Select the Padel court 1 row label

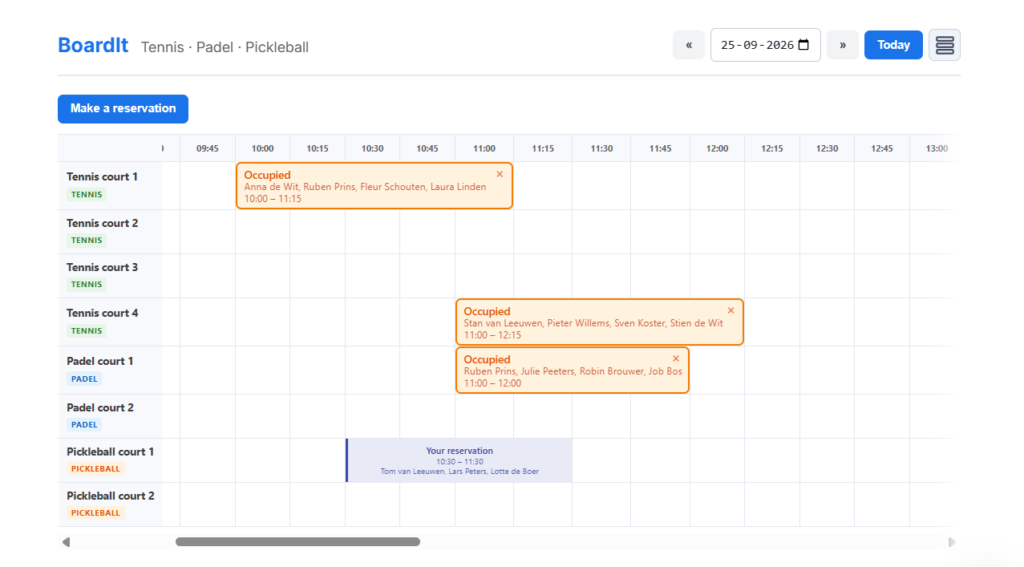[x=100, y=361]
